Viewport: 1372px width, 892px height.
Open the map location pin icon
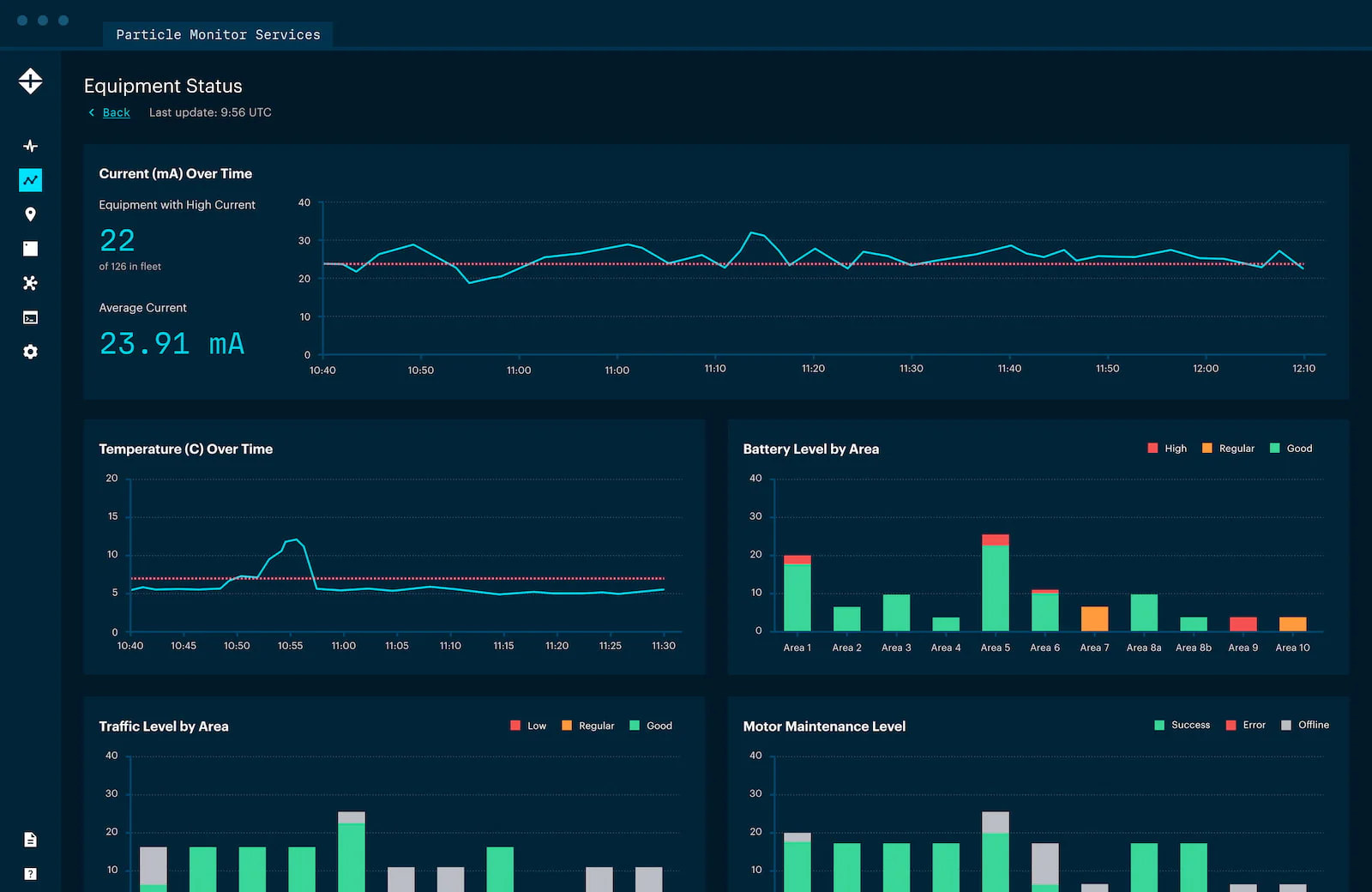[30, 214]
